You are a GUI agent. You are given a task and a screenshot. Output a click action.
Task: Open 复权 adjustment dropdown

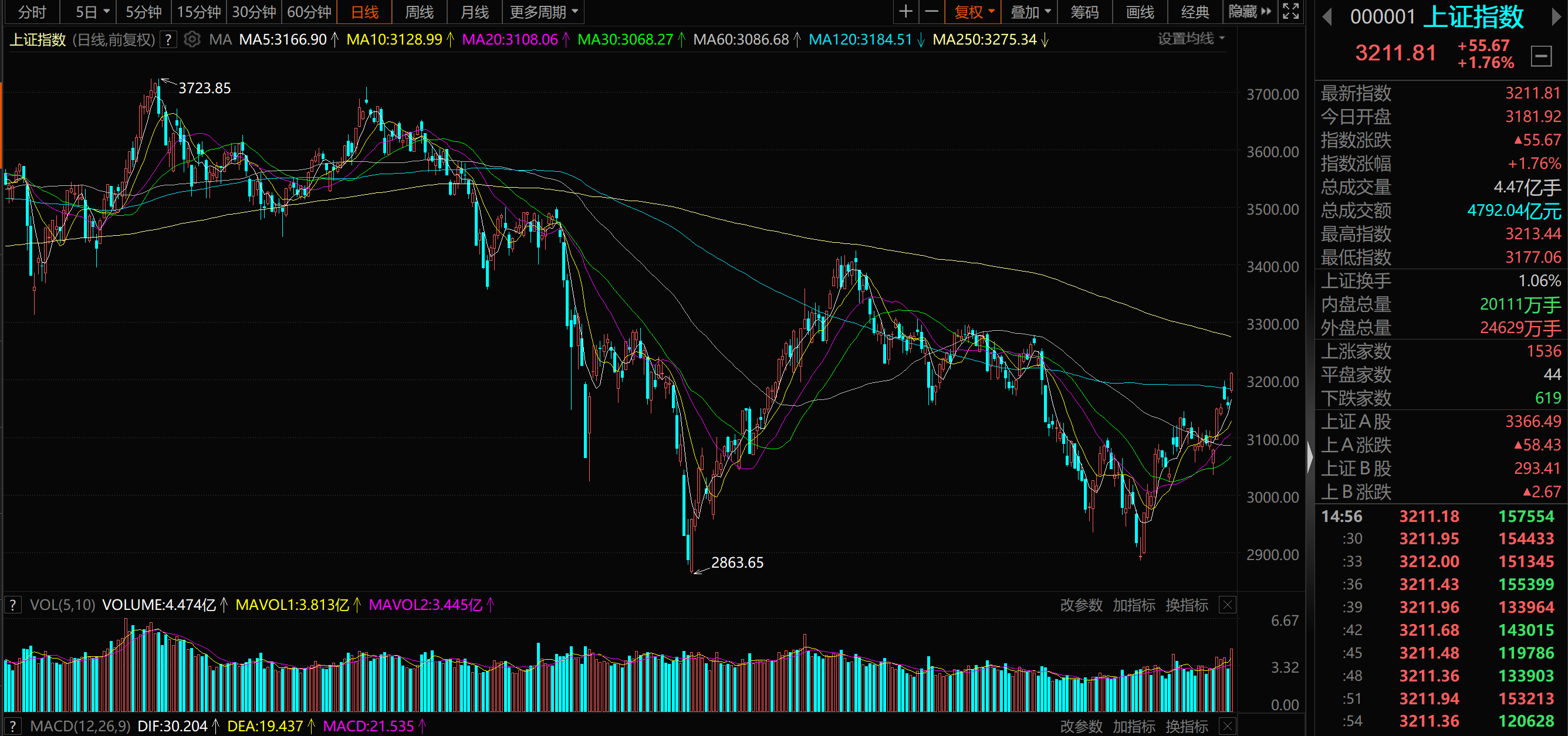click(974, 12)
